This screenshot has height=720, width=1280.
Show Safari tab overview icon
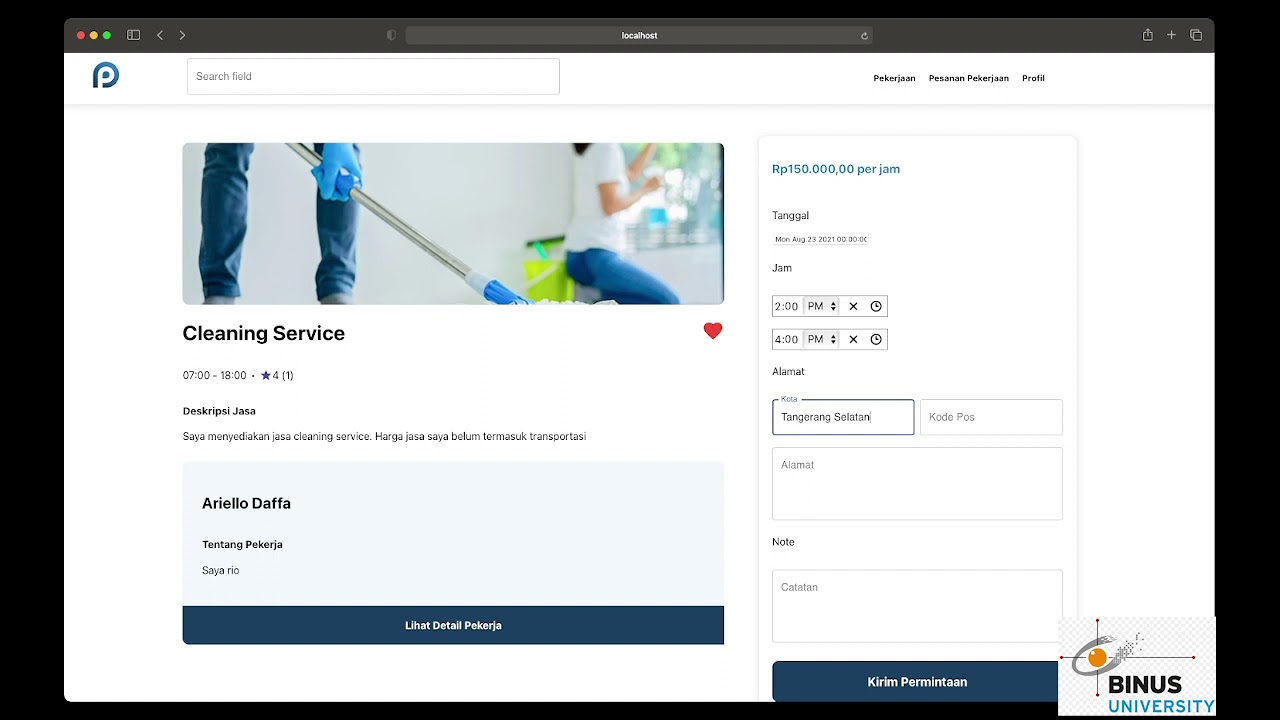click(1196, 35)
